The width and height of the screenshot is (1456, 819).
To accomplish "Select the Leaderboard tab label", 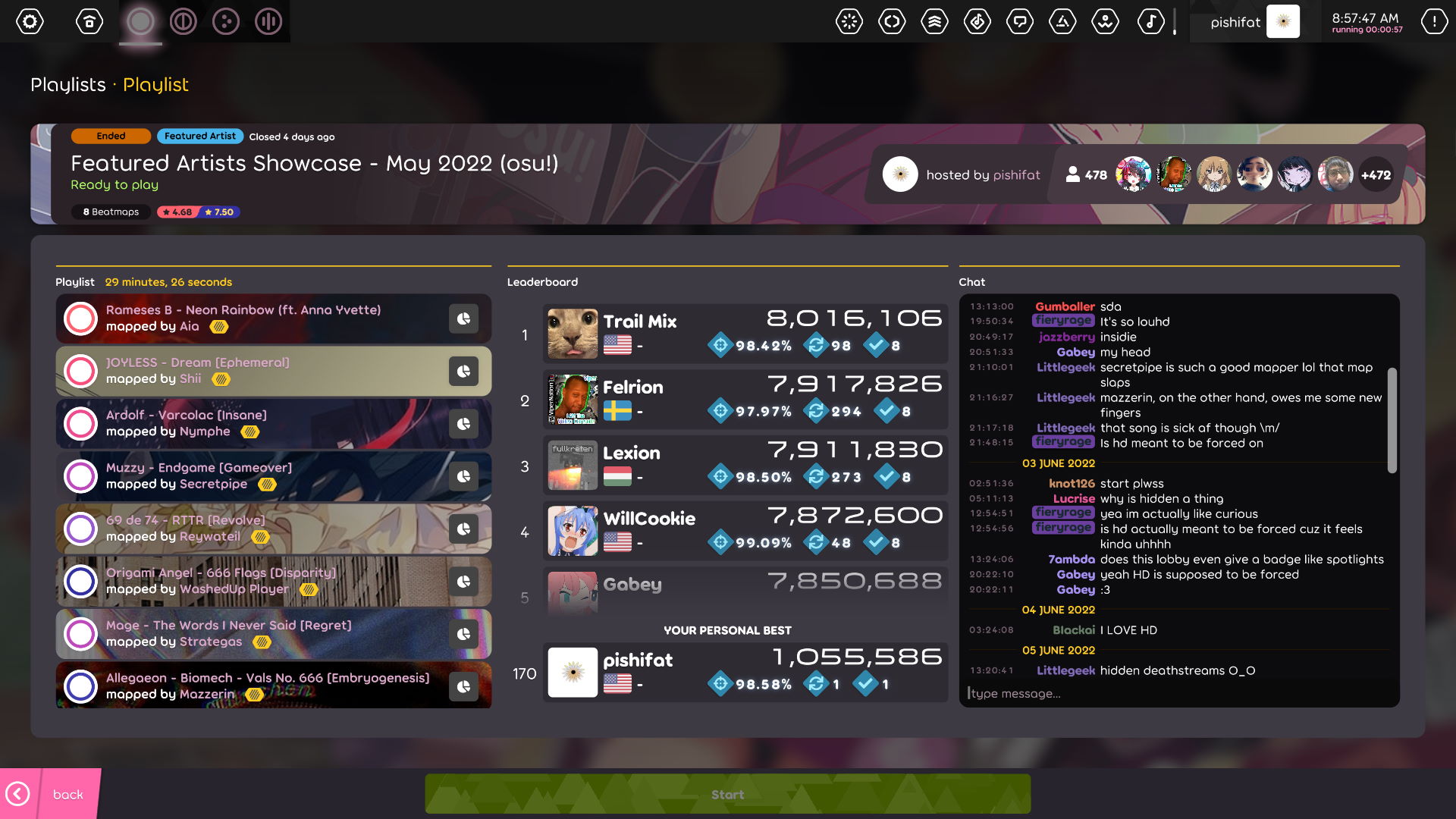I will click(542, 281).
